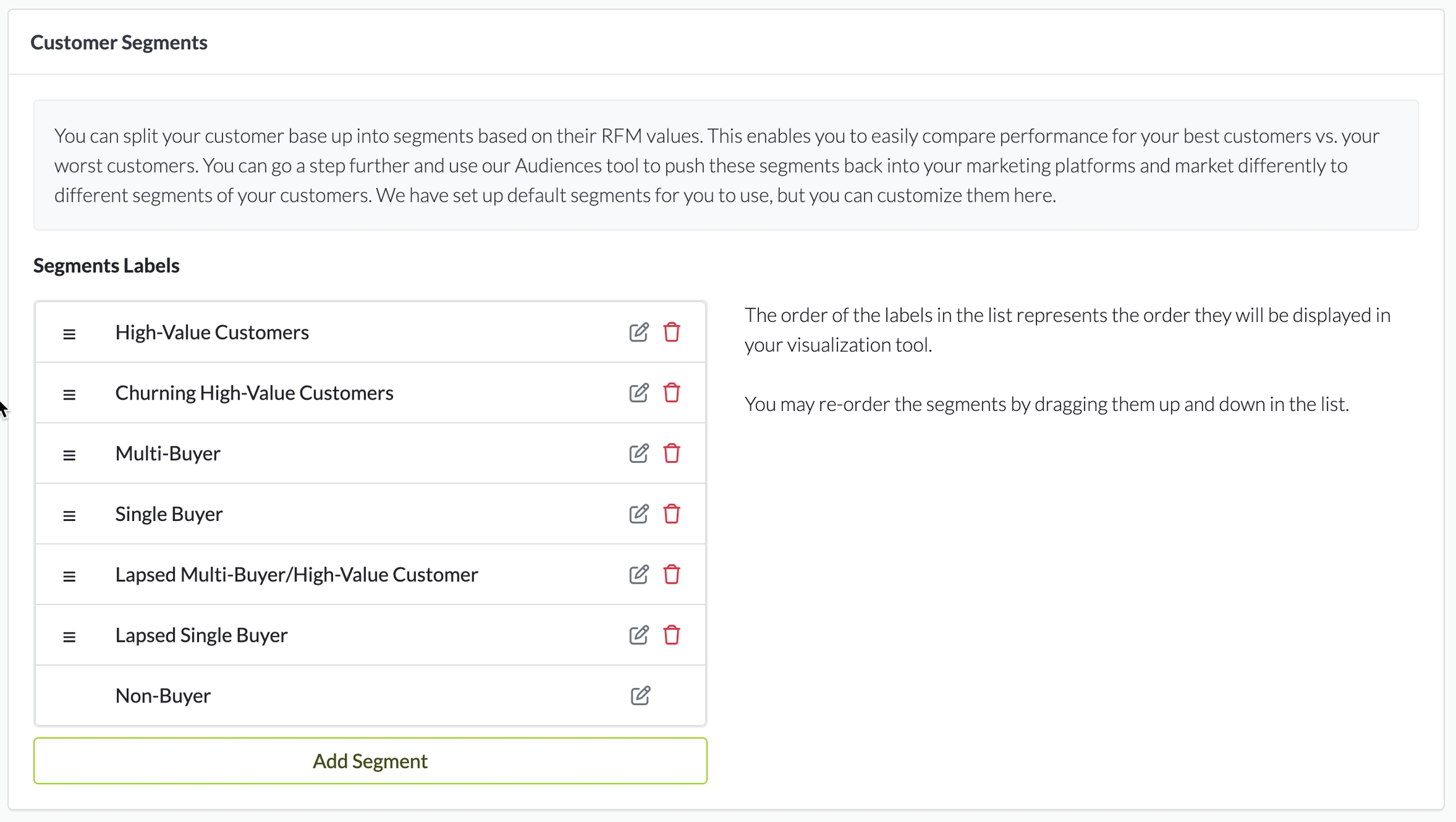Delete the Lapsed Single Buyer segment
This screenshot has width=1456, height=822.
(671, 635)
